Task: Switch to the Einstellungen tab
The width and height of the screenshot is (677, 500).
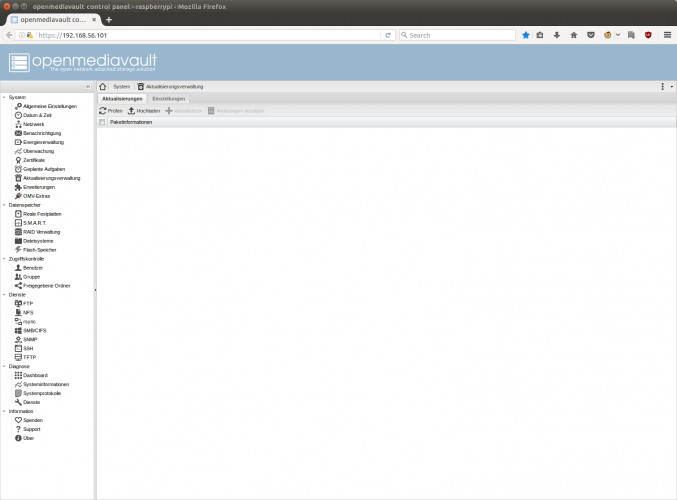Action: click(169, 99)
